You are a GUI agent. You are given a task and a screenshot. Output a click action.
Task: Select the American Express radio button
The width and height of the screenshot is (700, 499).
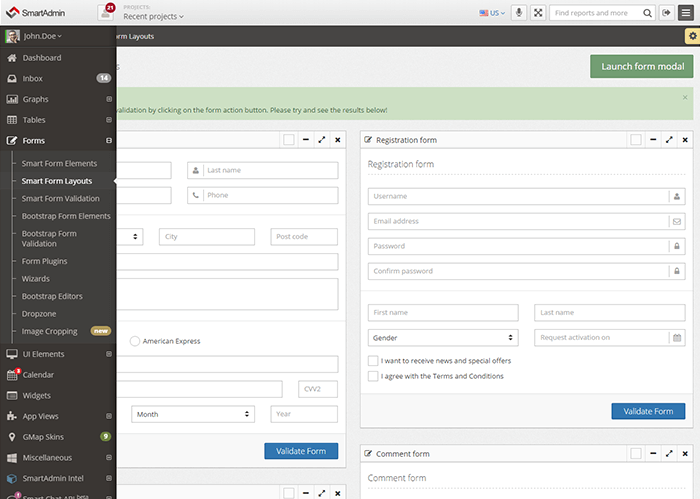coord(135,341)
